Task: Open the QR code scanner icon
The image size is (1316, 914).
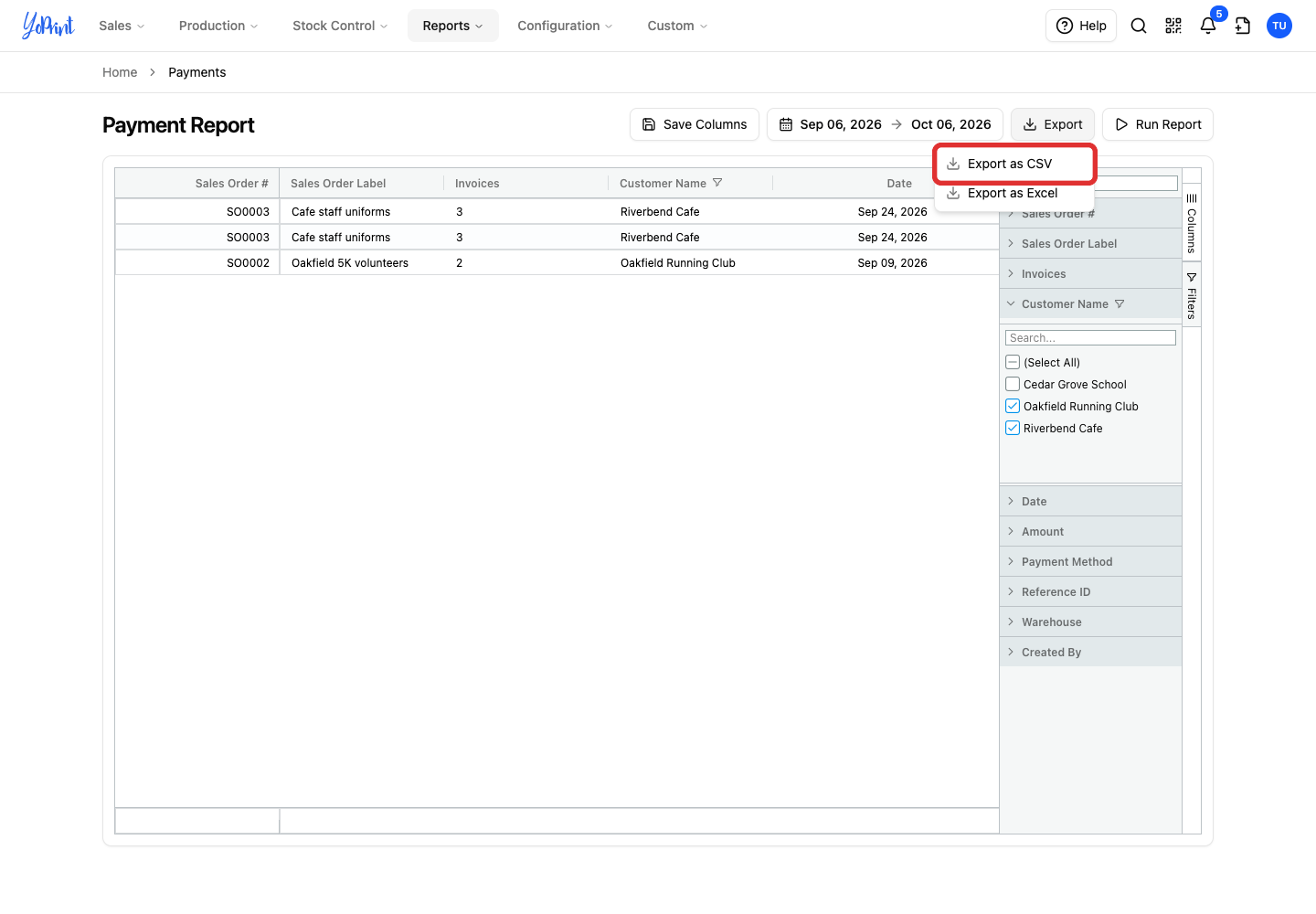Action: [1173, 26]
